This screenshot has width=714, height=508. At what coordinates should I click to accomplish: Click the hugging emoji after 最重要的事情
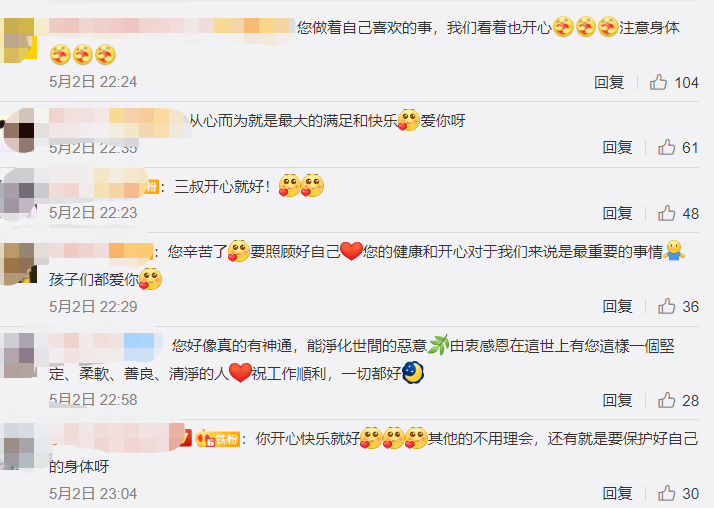pos(674,250)
